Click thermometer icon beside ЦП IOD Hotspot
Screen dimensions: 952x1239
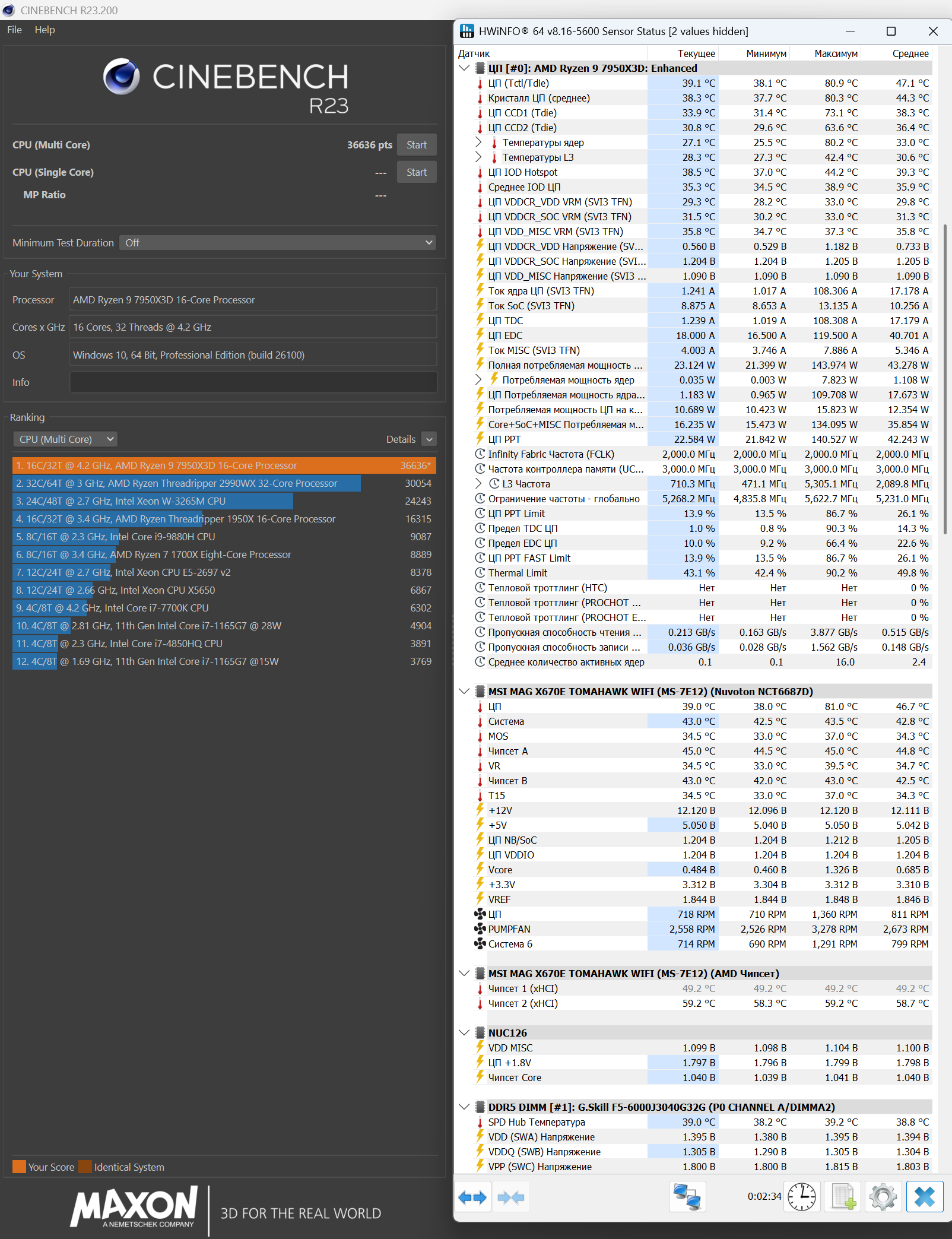click(x=480, y=172)
